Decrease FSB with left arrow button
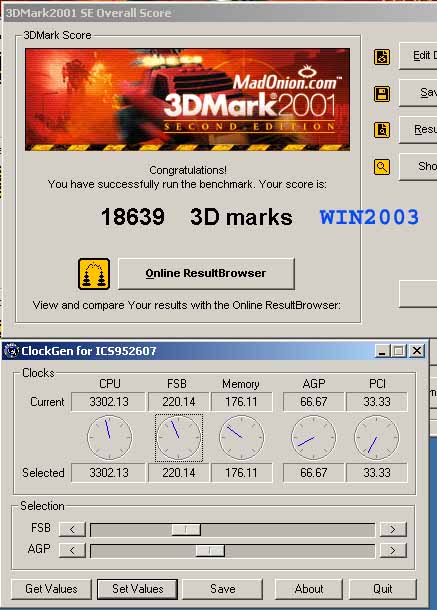 [72, 529]
